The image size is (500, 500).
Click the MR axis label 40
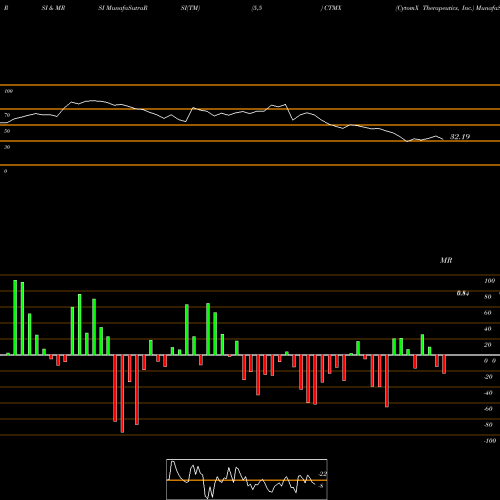tap(488, 329)
